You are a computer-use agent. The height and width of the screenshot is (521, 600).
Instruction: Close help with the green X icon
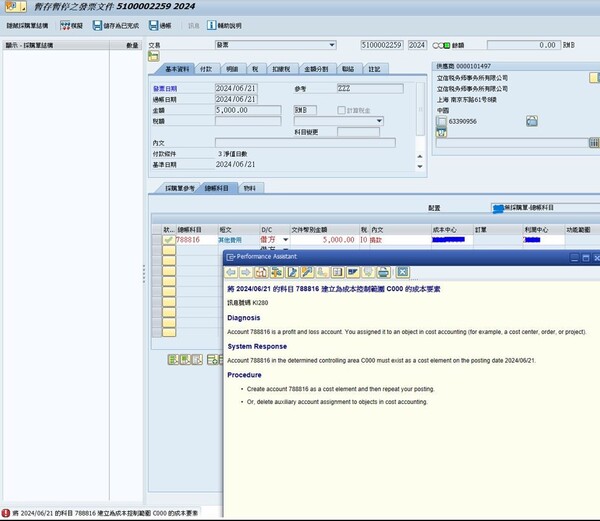point(403,272)
